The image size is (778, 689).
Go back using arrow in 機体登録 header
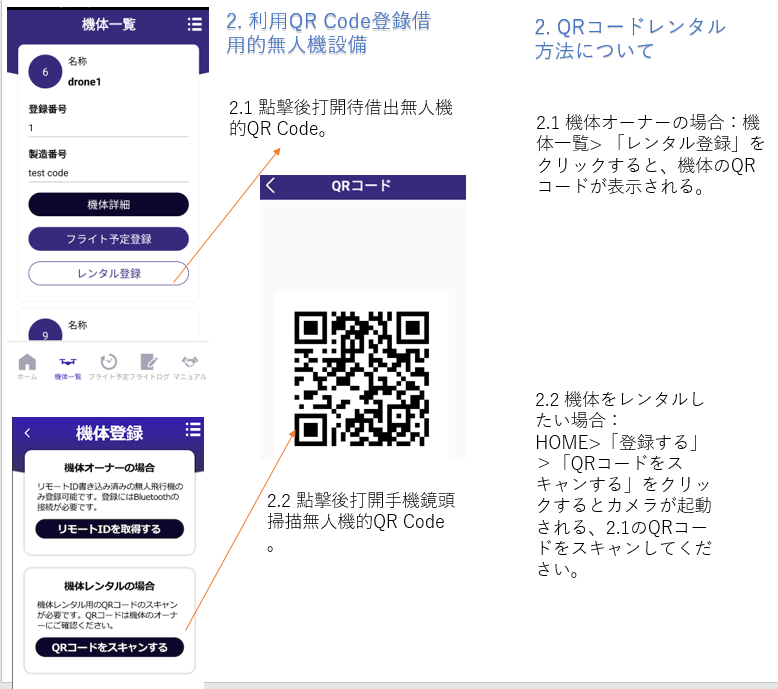28,433
